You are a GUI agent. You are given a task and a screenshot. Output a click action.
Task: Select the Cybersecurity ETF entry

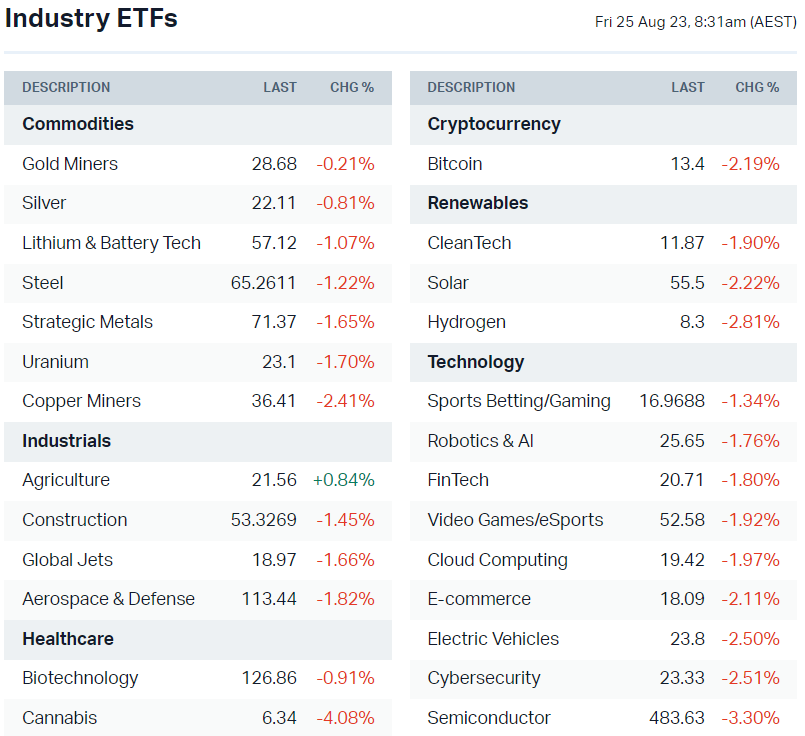click(x=484, y=678)
